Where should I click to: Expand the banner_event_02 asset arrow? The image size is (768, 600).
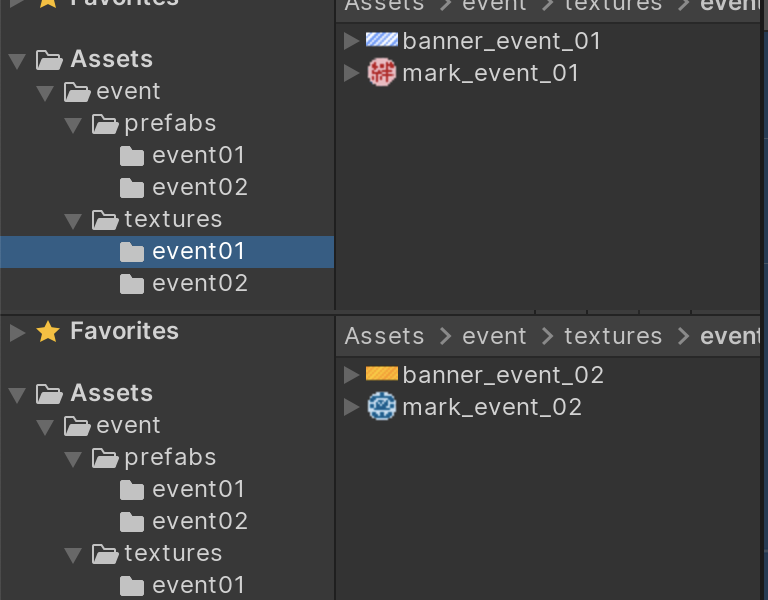coord(351,375)
